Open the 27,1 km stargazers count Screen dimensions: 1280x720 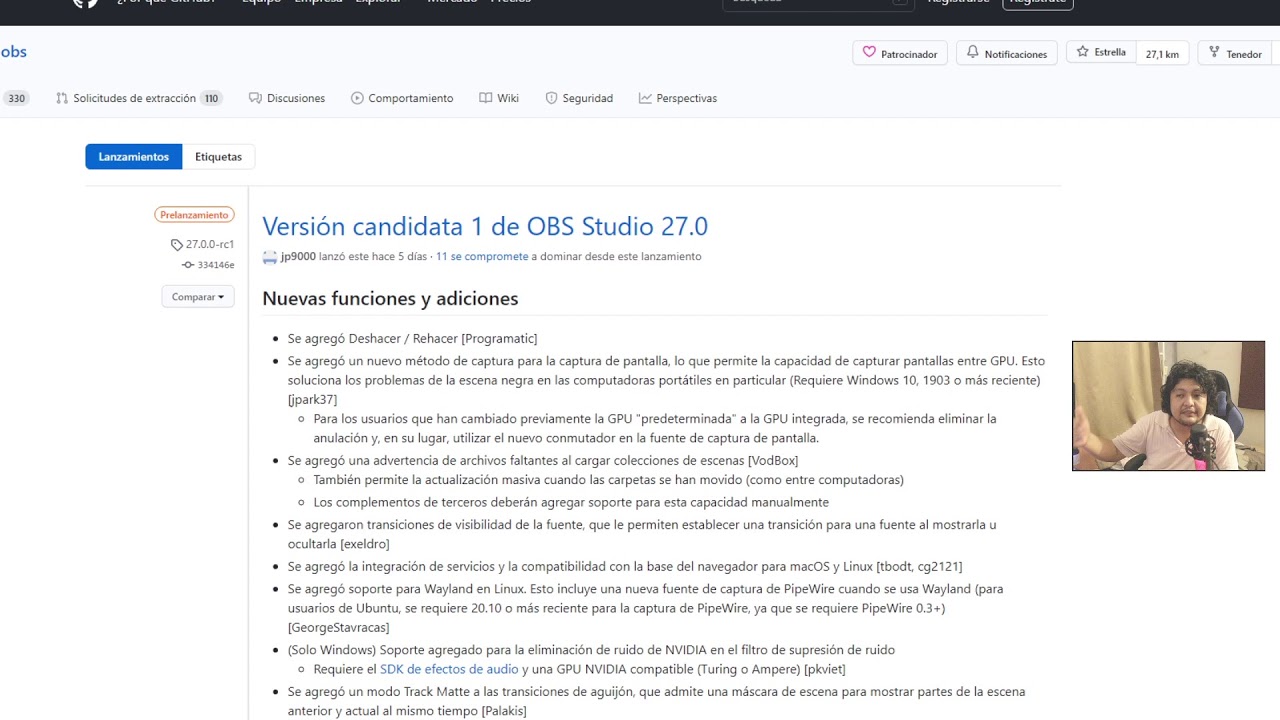coord(1162,54)
